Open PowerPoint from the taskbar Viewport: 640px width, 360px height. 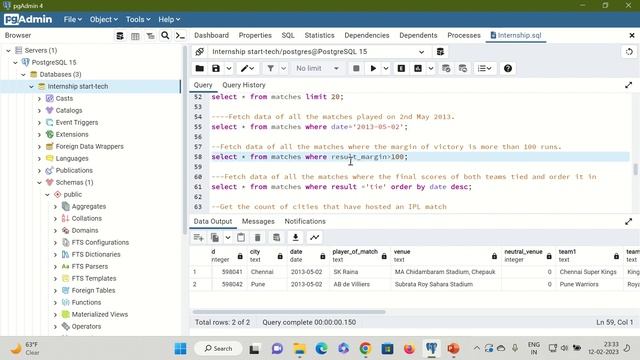click(x=453, y=349)
